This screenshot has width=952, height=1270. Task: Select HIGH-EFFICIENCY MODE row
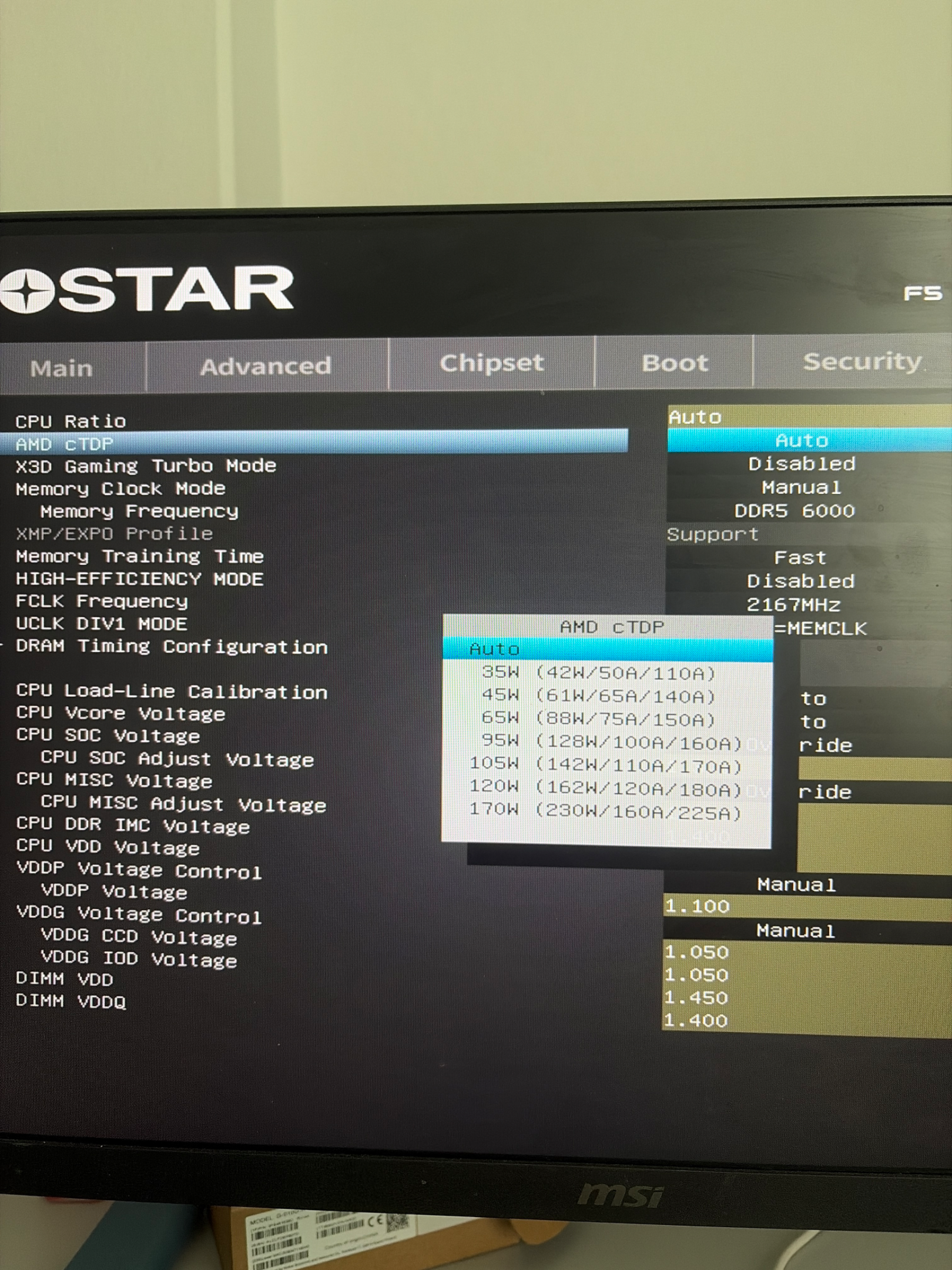point(139,579)
